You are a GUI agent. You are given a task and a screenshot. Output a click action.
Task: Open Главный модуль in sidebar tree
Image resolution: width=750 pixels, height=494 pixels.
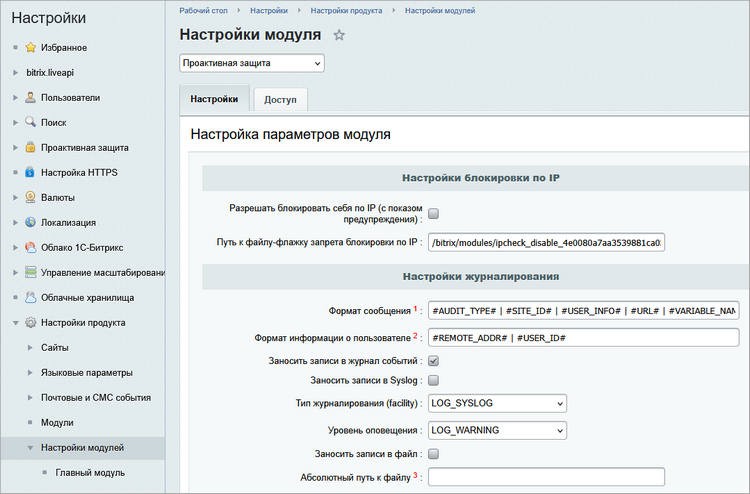90,472
